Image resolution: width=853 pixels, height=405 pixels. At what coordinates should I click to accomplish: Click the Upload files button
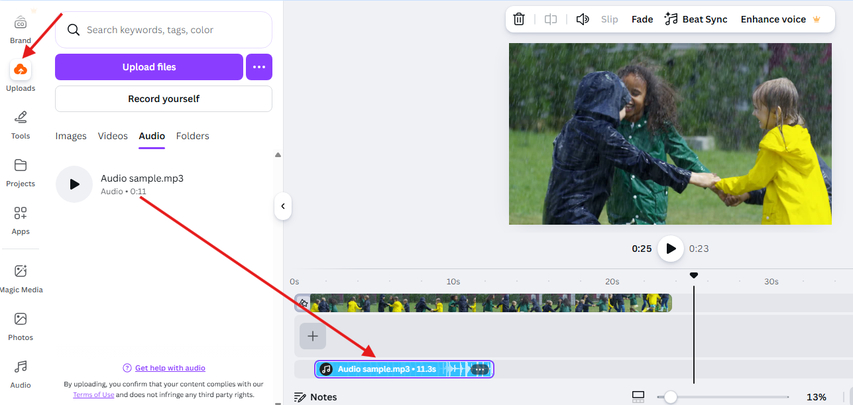tap(149, 67)
